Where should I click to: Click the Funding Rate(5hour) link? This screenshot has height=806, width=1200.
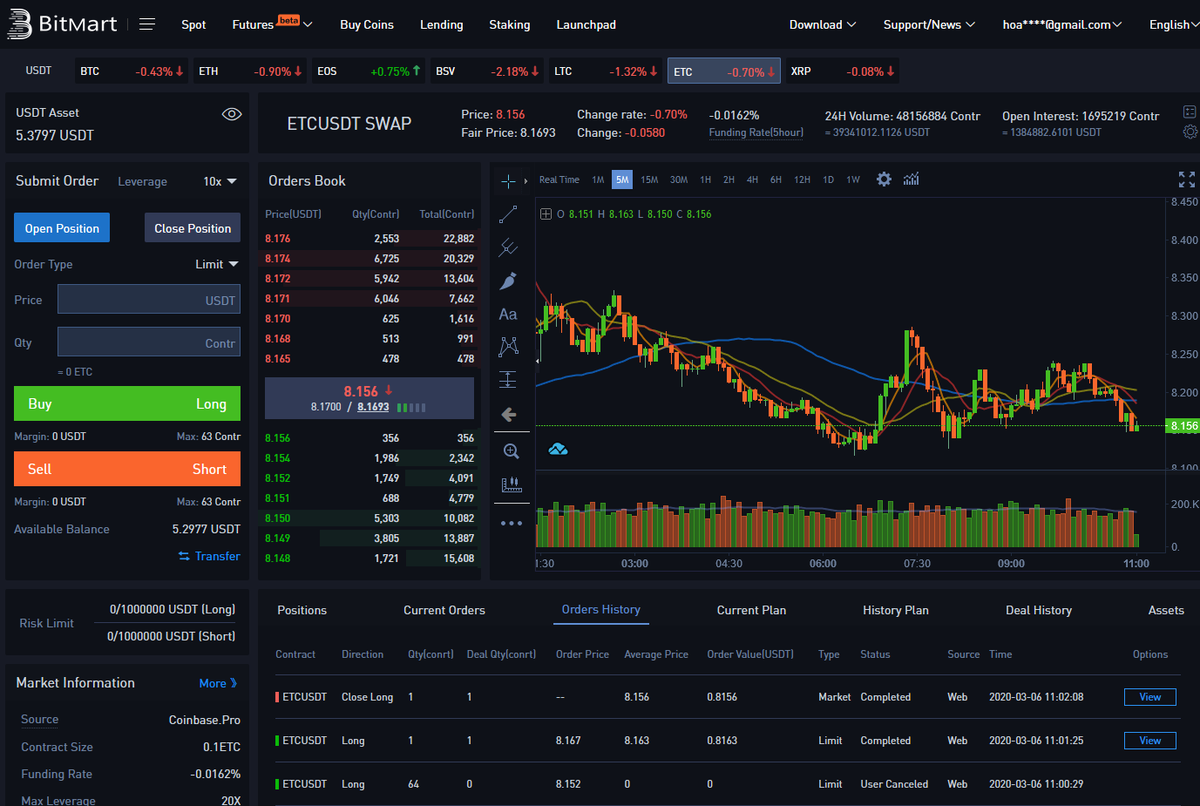(756, 132)
